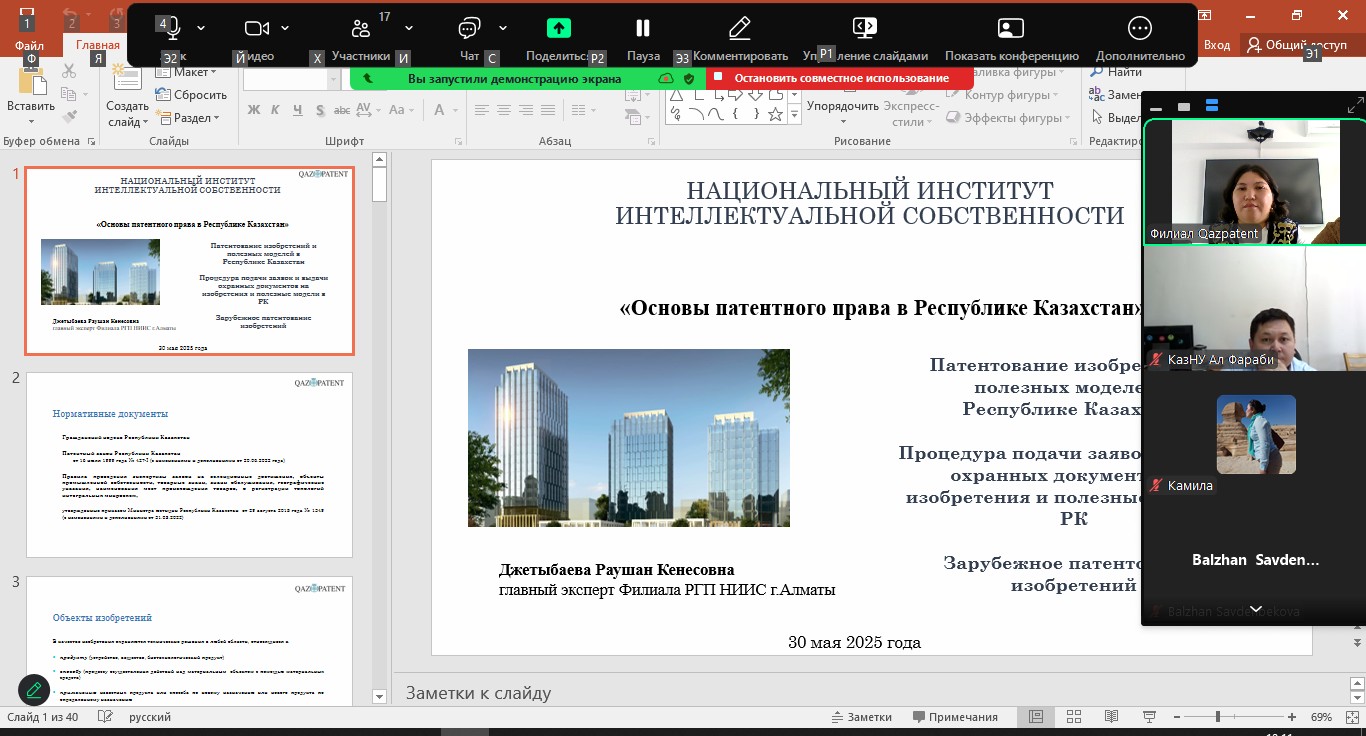The width and height of the screenshot is (1366, 736).
Task: Open the Участники participants panel
Action: (361, 29)
